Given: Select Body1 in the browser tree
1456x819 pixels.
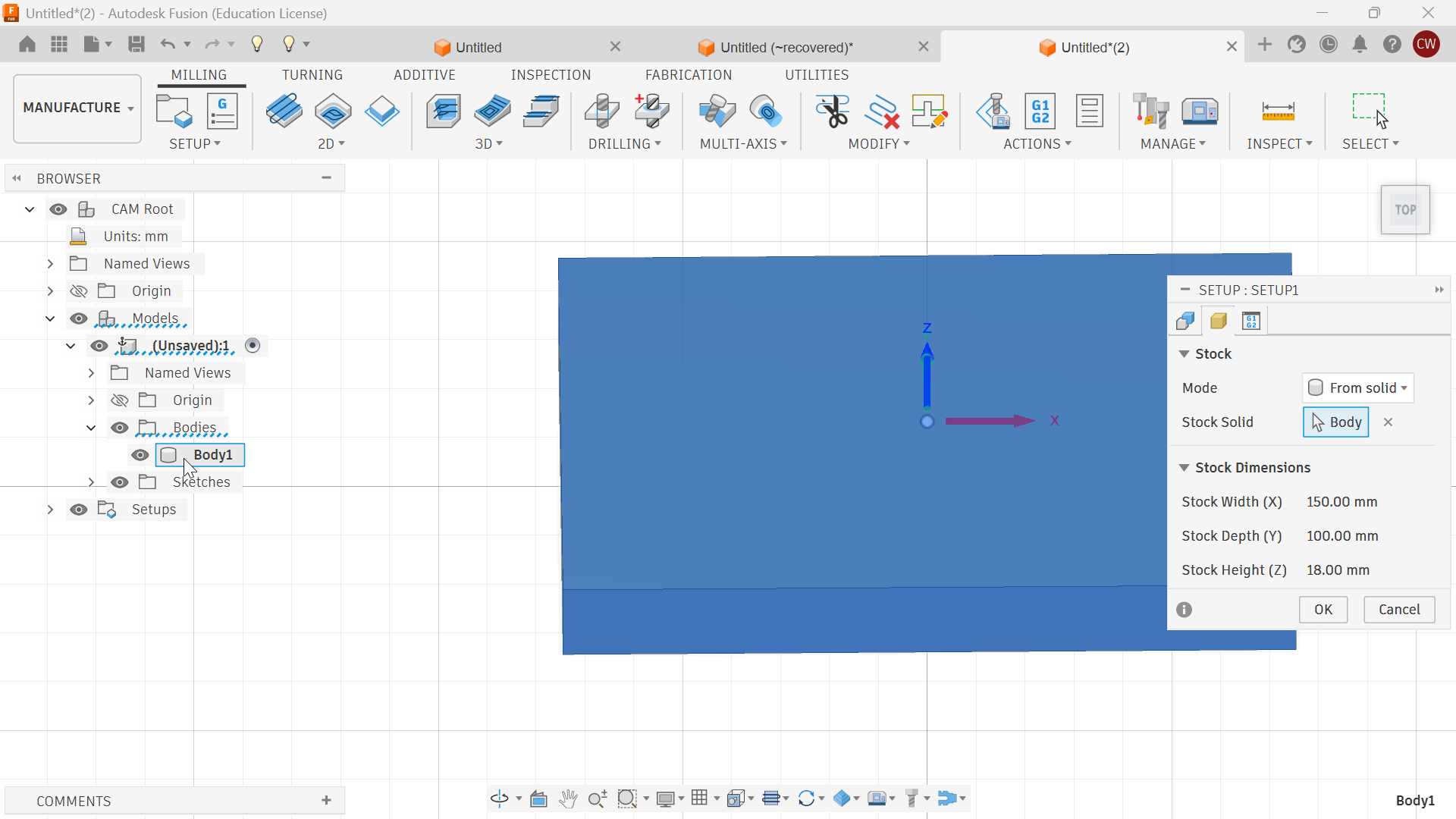Looking at the screenshot, I should click(x=201, y=455).
